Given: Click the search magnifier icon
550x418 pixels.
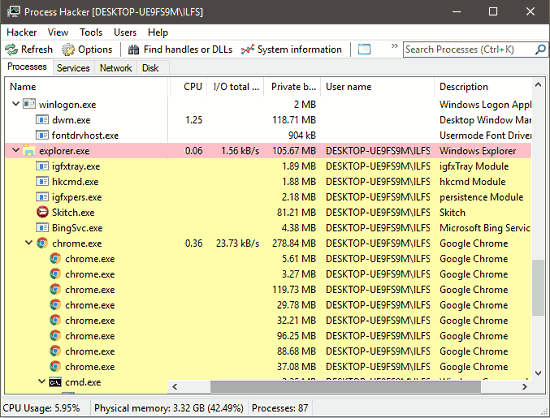Looking at the screenshot, I should [x=540, y=49].
